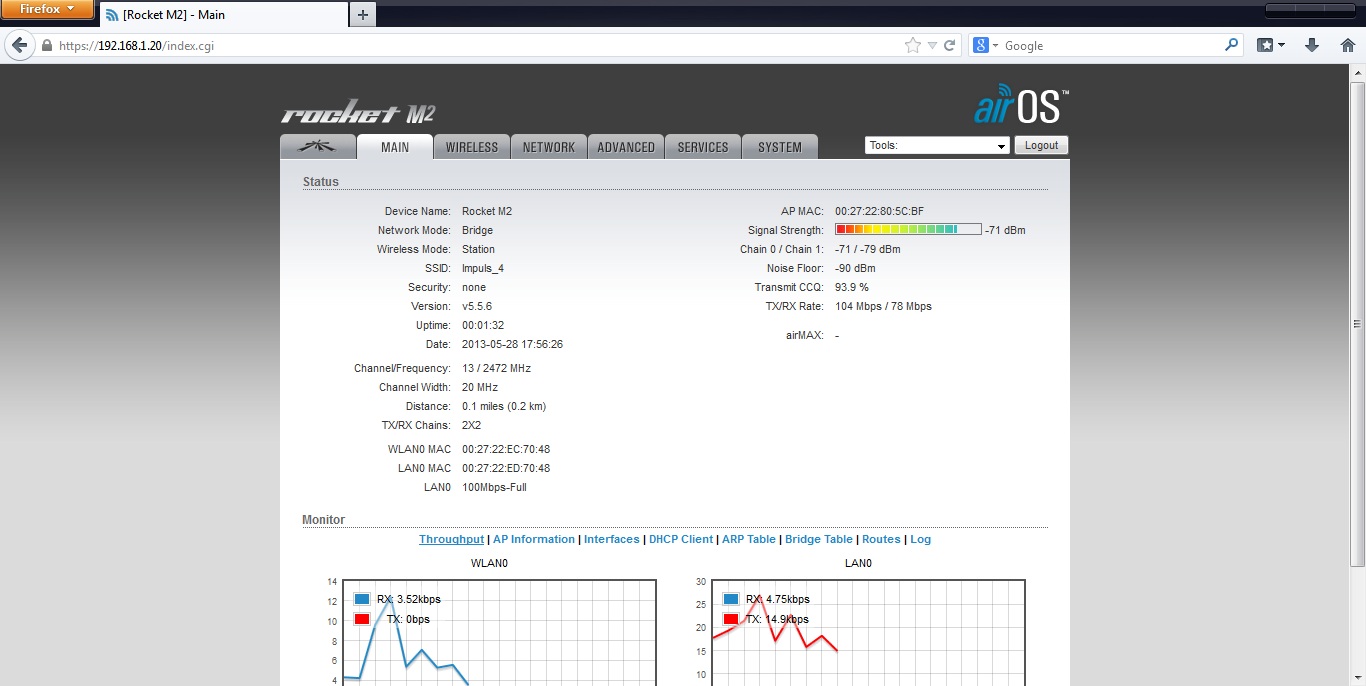
Task: Open a new tab with plus button
Action: (362, 14)
